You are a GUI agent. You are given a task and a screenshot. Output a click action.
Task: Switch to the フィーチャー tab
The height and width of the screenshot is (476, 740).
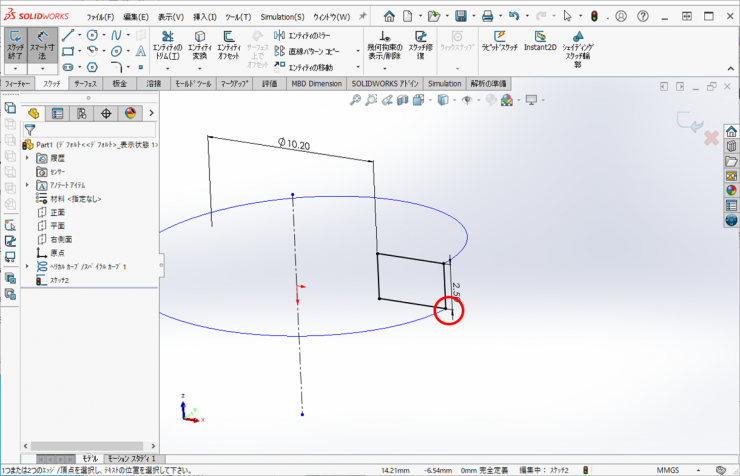[x=17, y=84]
